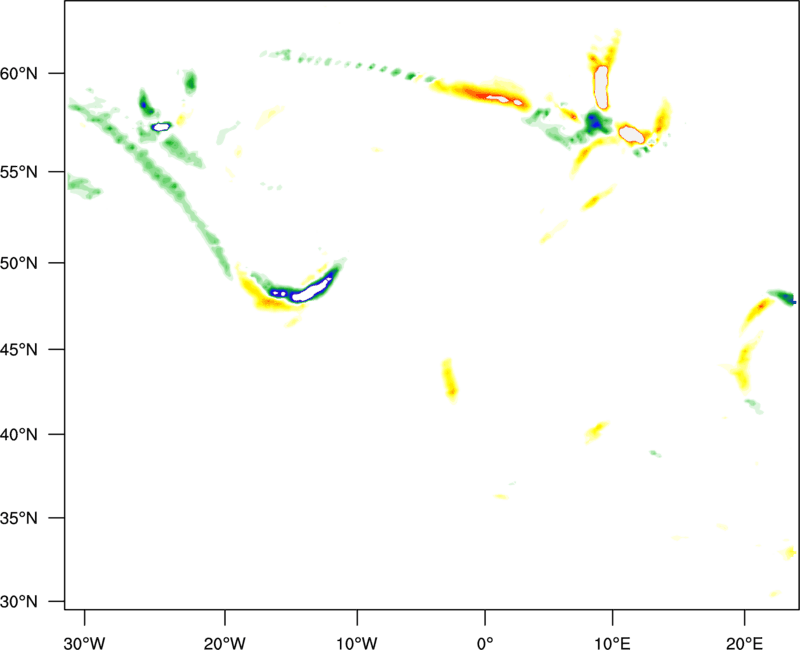The image size is (800, 650).
Task: Click the 40°N latitude label
Action: (19, 434)
